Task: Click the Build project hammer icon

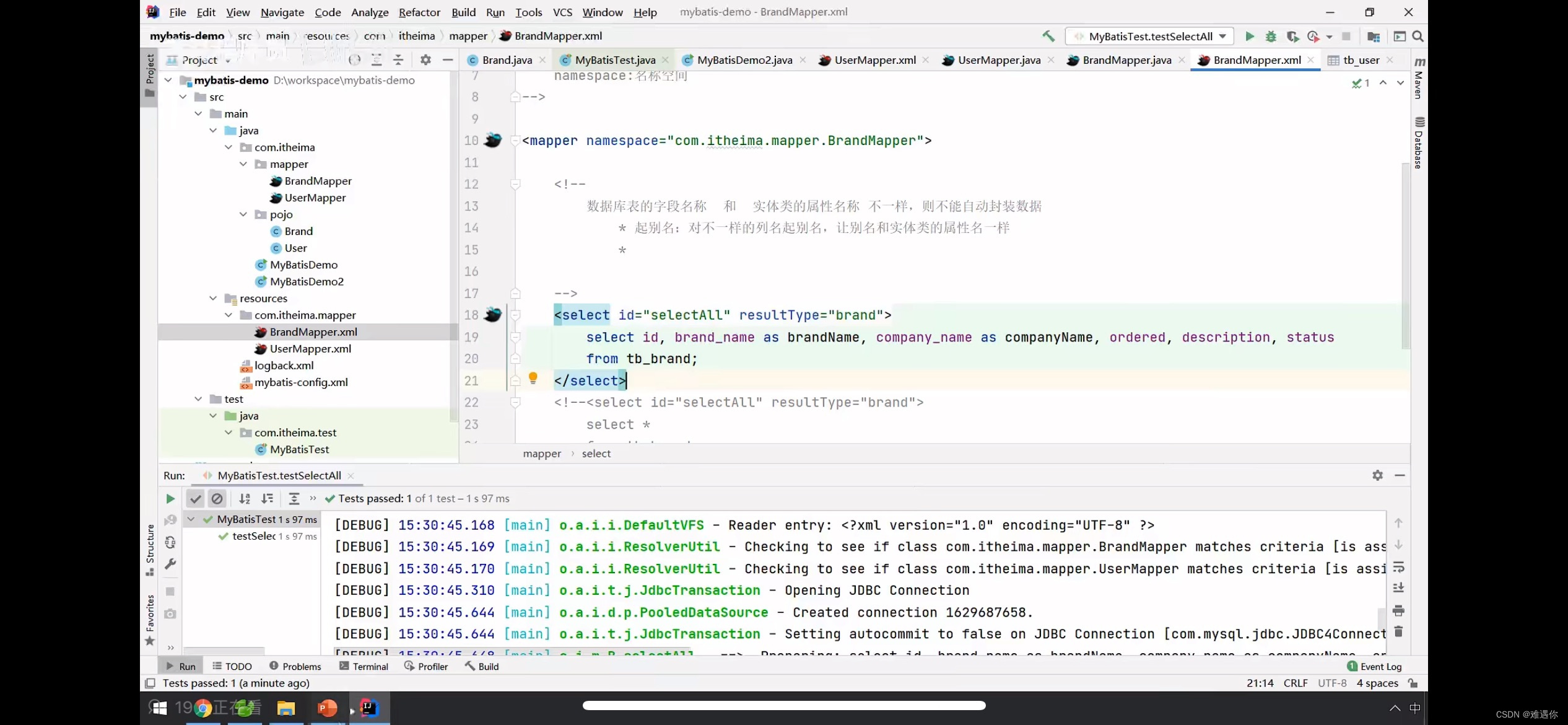Action: [x=1048, y=36]
